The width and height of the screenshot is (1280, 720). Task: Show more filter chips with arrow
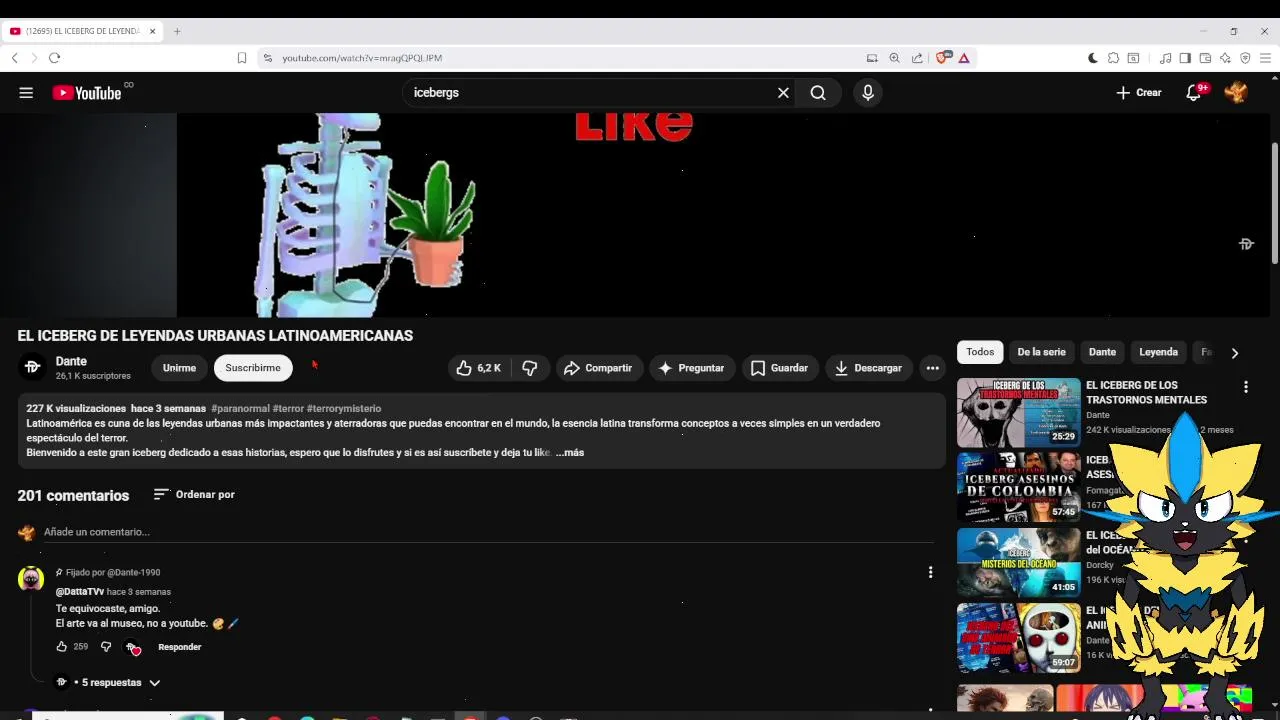pyautogui.click(x=1235, y=353)
